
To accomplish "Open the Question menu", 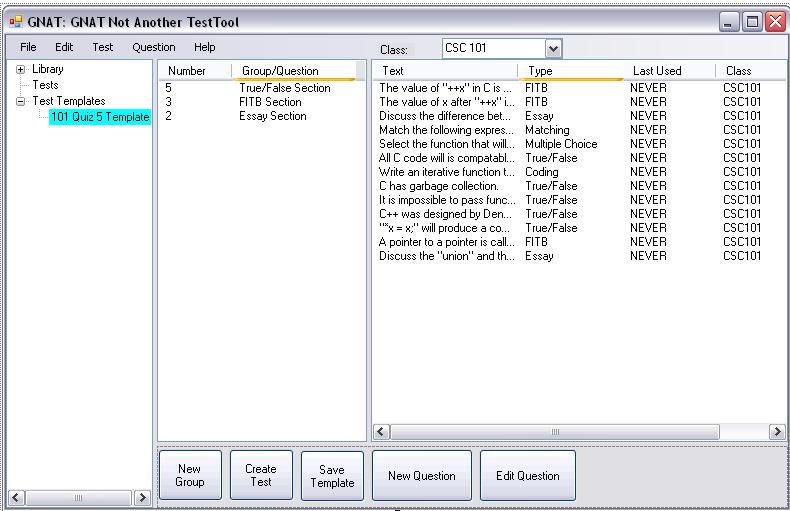I will click(153, 47).
